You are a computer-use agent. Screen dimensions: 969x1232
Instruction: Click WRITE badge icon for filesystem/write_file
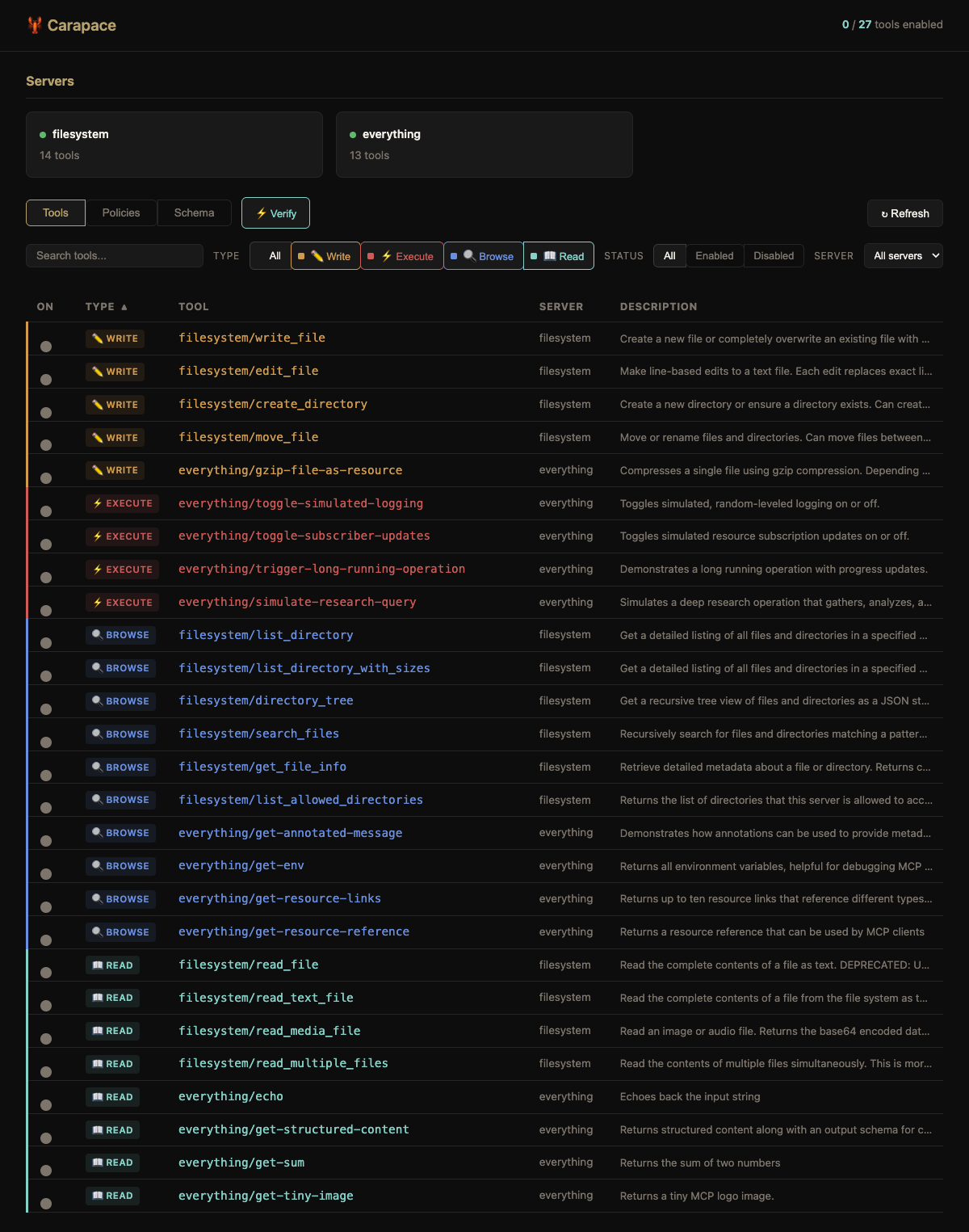point(98,338)
